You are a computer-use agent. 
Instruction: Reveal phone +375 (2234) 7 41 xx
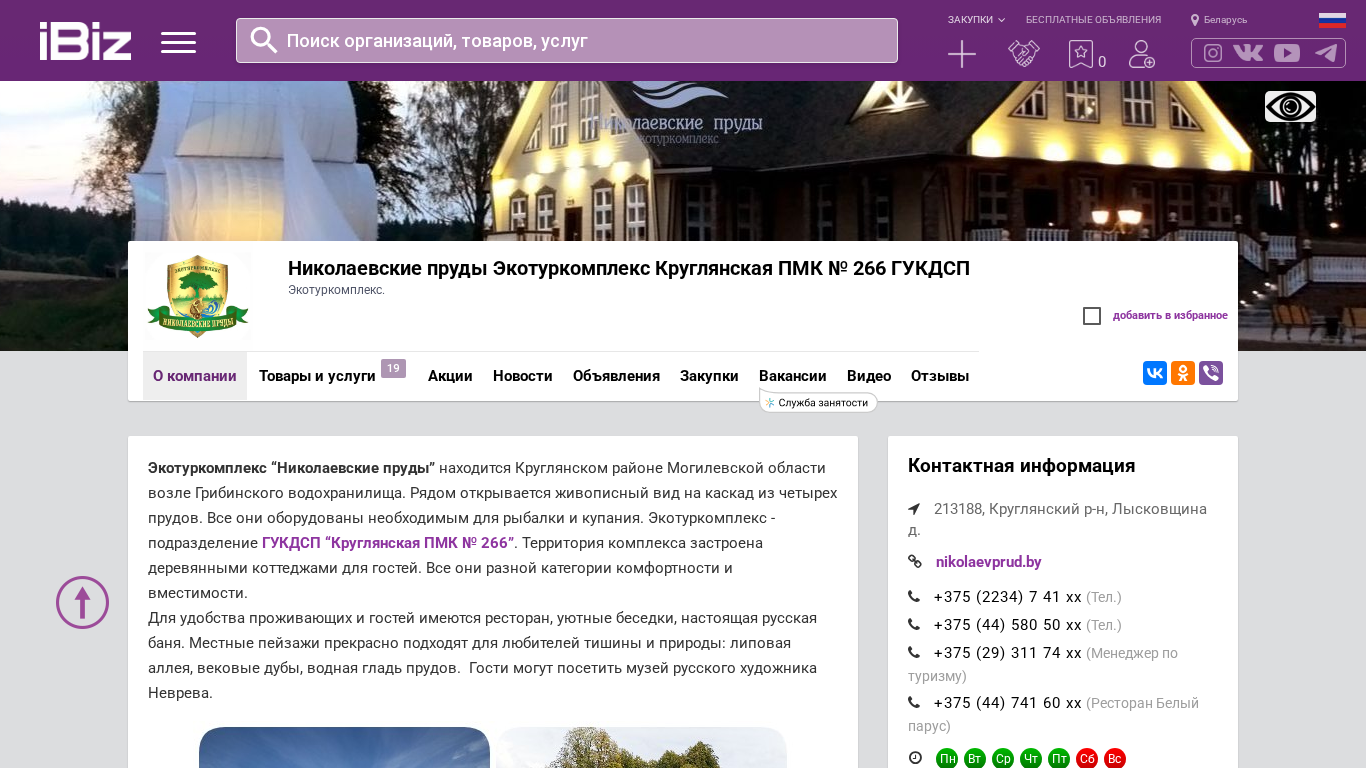(1008, 597)
